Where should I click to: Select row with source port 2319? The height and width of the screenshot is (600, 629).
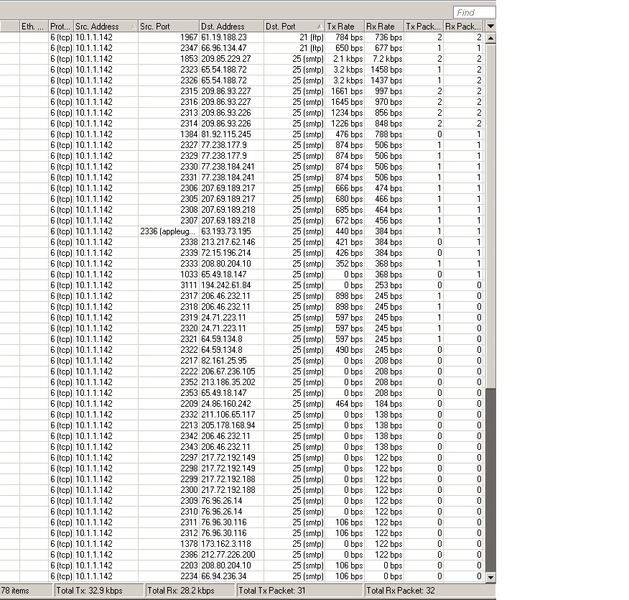(x=241, y=318)
